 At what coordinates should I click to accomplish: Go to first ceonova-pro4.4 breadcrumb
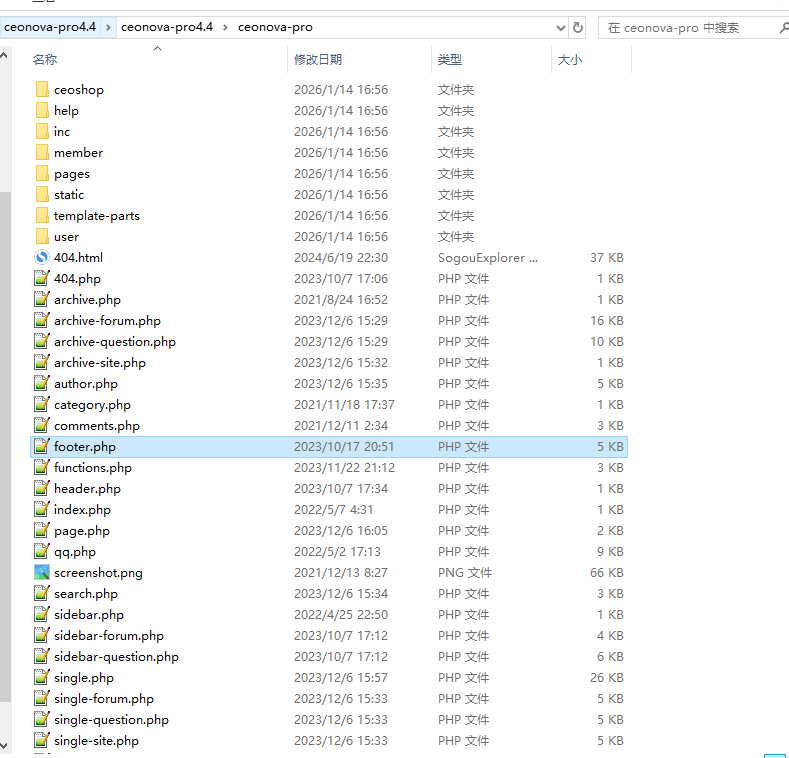pyautogui.click(x=50, y=27)
